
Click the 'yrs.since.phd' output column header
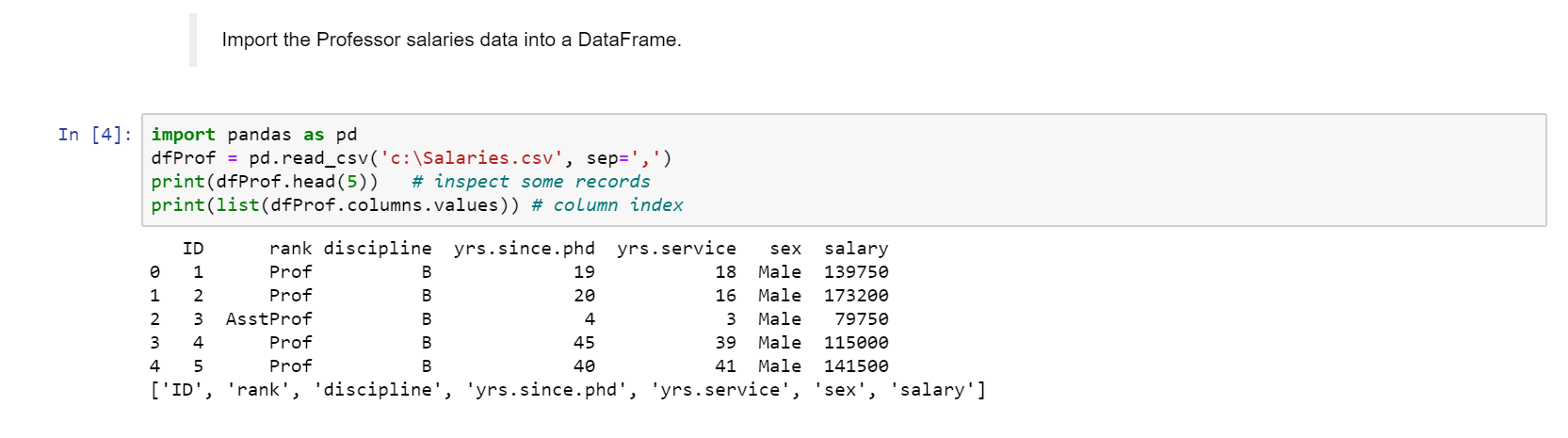pos(525,249)
